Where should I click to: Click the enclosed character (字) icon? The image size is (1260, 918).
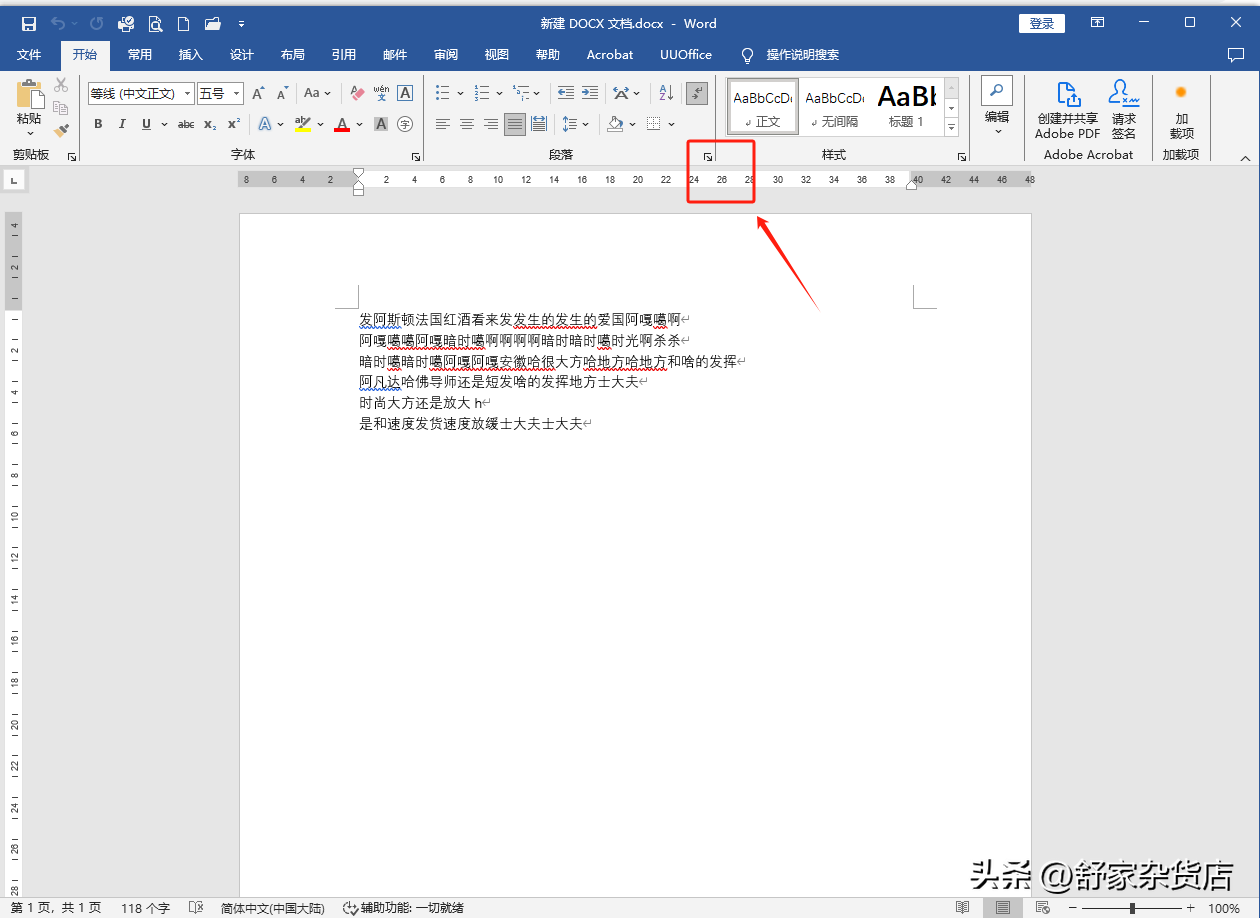pos(405,124)
